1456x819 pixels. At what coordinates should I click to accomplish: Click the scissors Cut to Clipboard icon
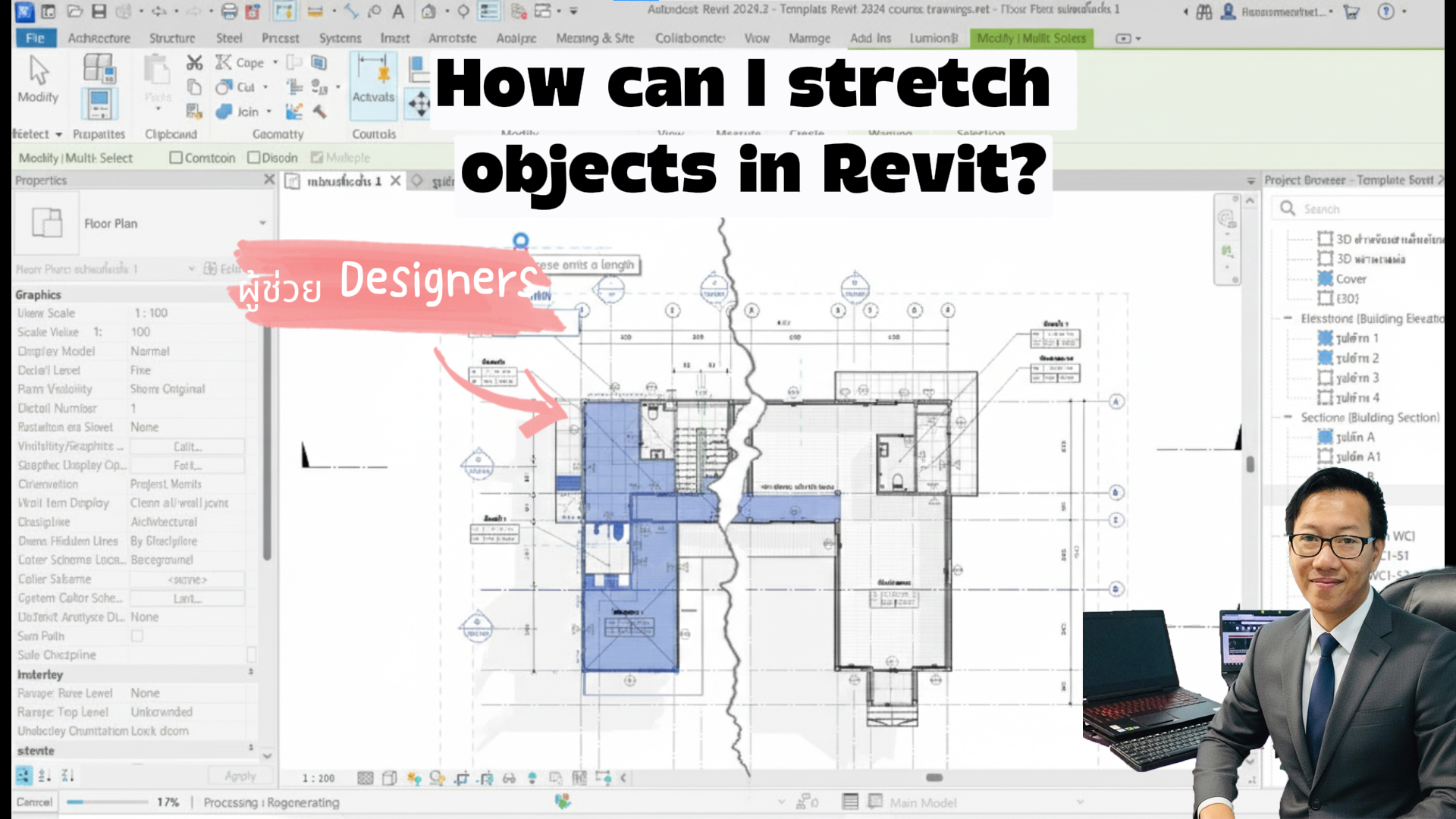194,63
